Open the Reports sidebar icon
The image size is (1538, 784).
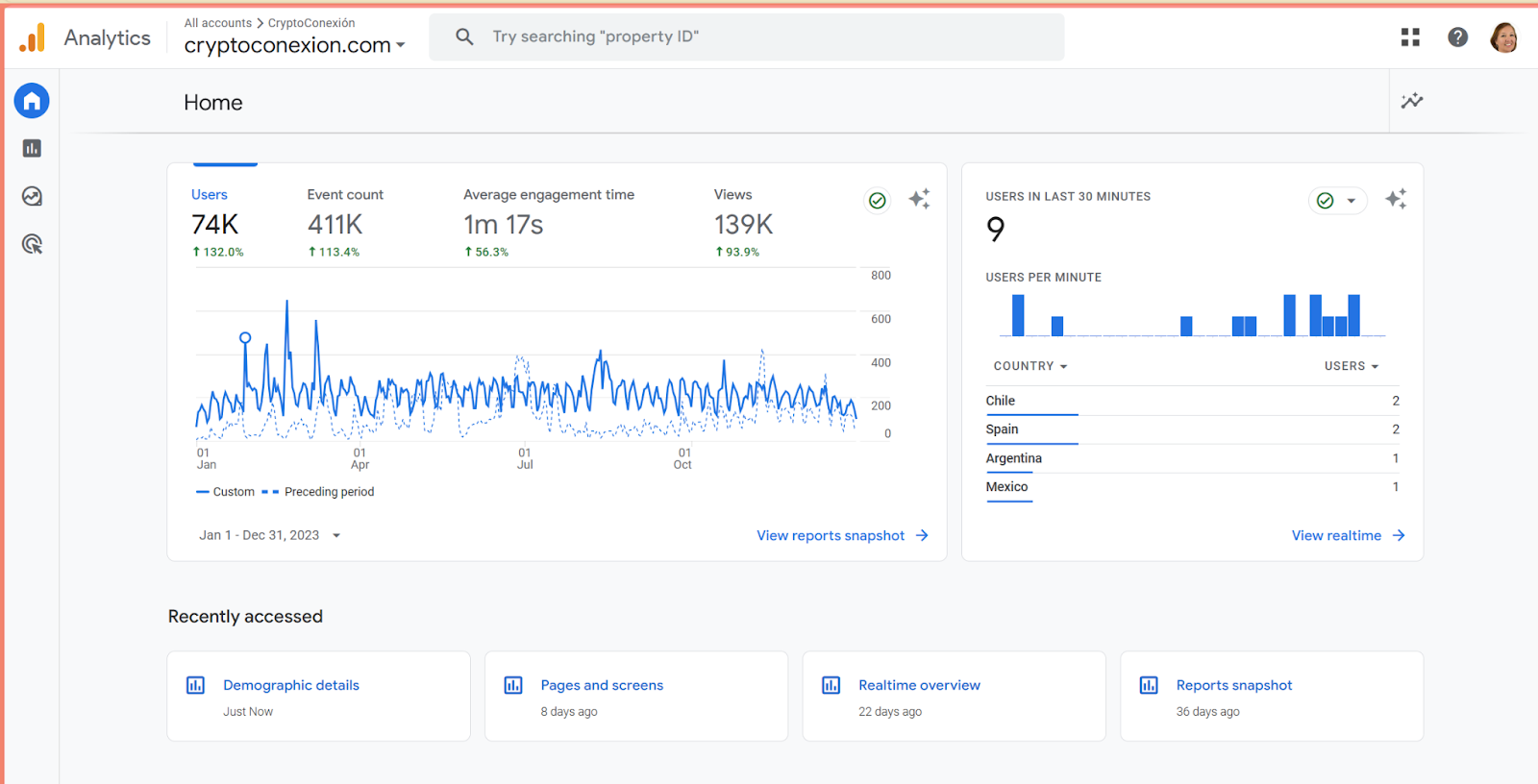click(32, 148)
